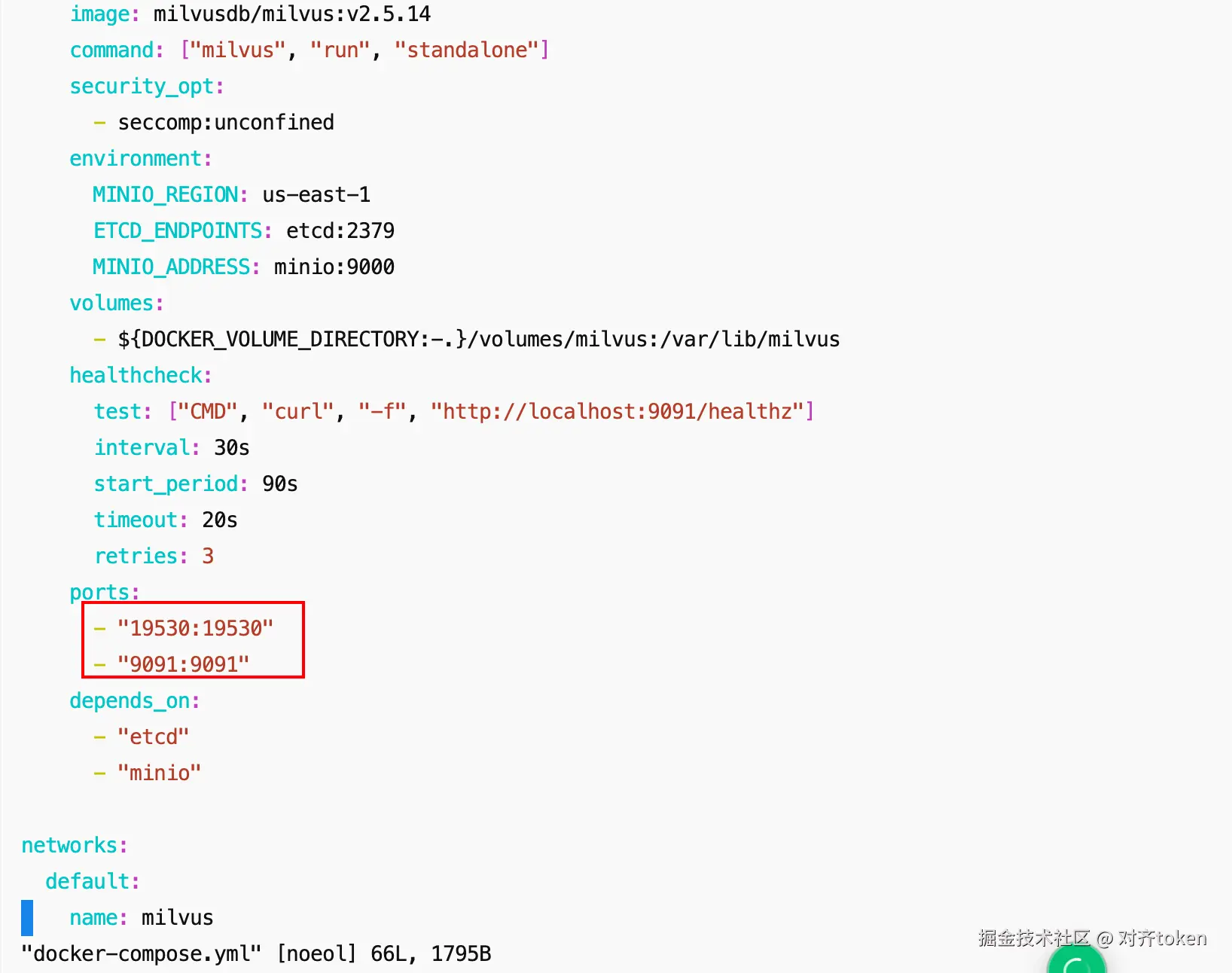Viewport: 1232px width, 973px height.
Task: Click the [noeol] status indicator
Action: click(316, 954)
